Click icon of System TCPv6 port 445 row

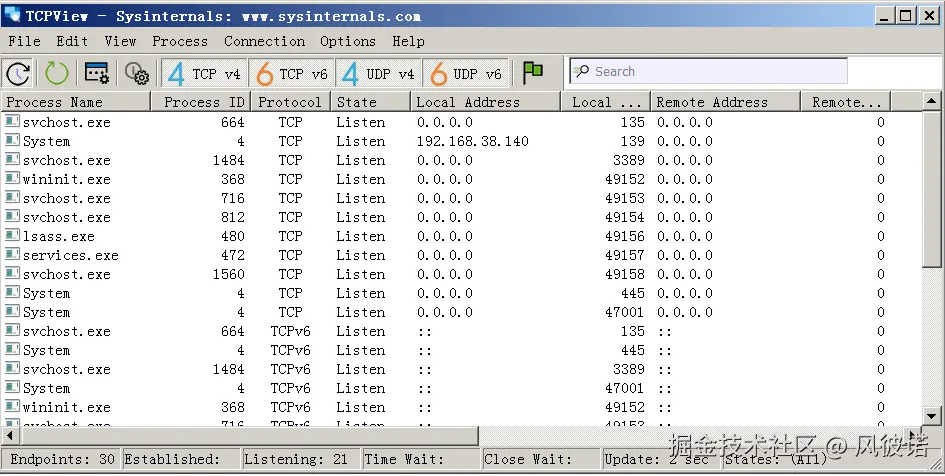coord(12,349)
